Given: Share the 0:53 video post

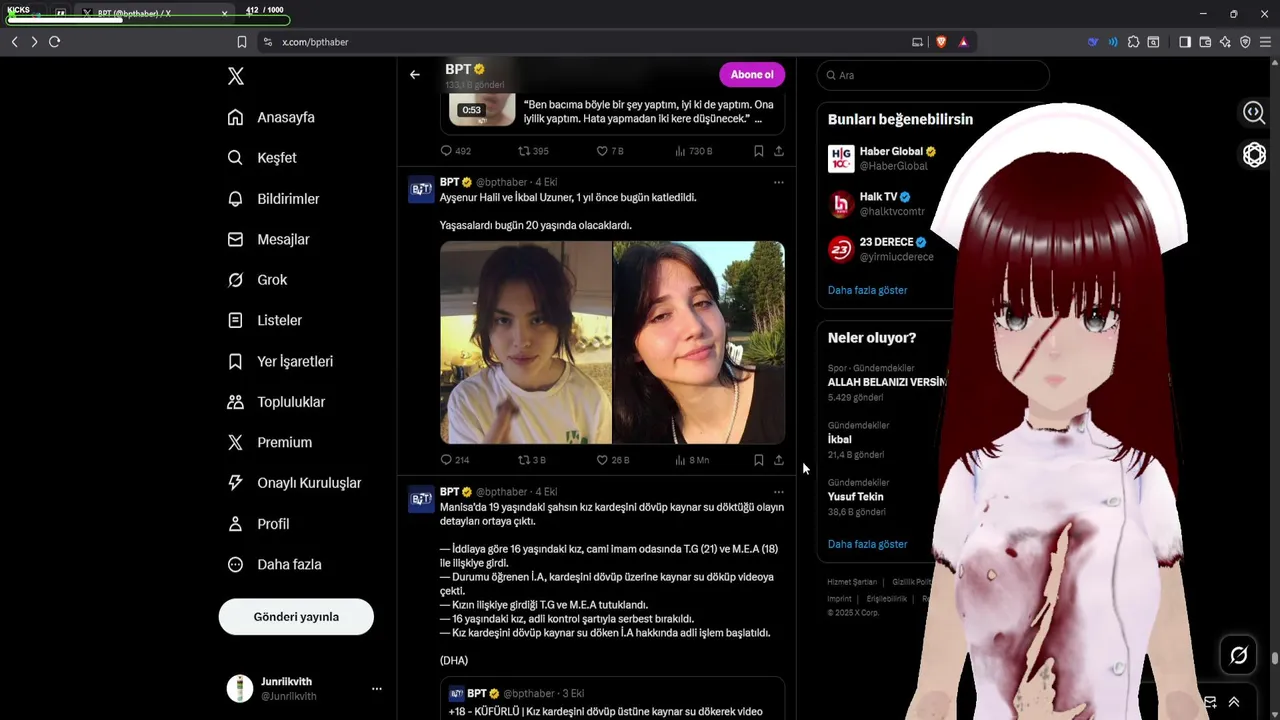Looking at the screenshot, I should click(x=779, y=151).
